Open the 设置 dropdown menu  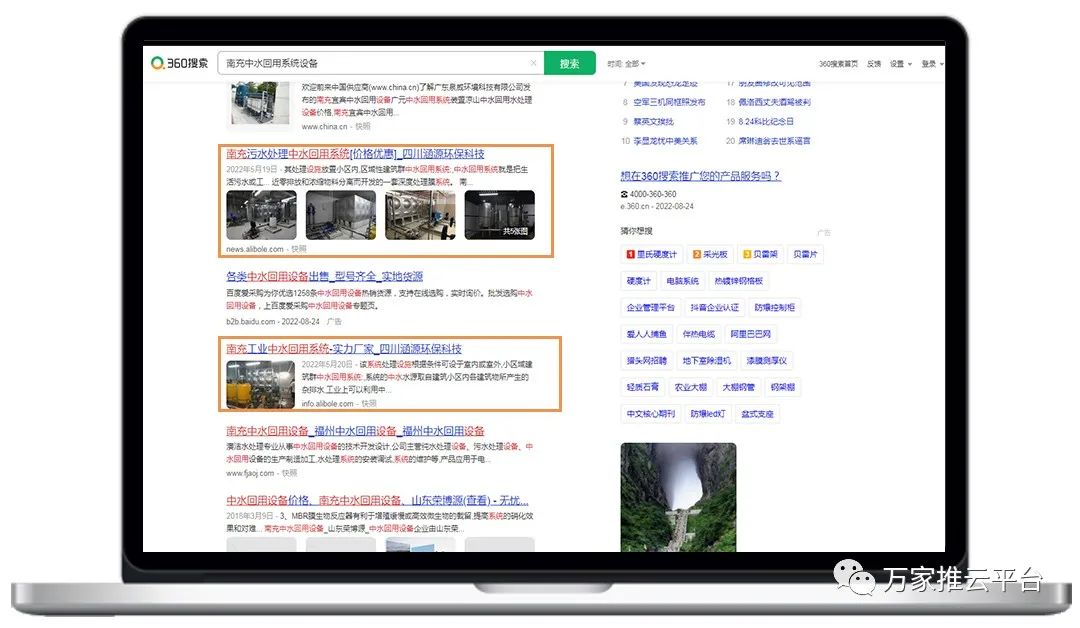point(899,64)
